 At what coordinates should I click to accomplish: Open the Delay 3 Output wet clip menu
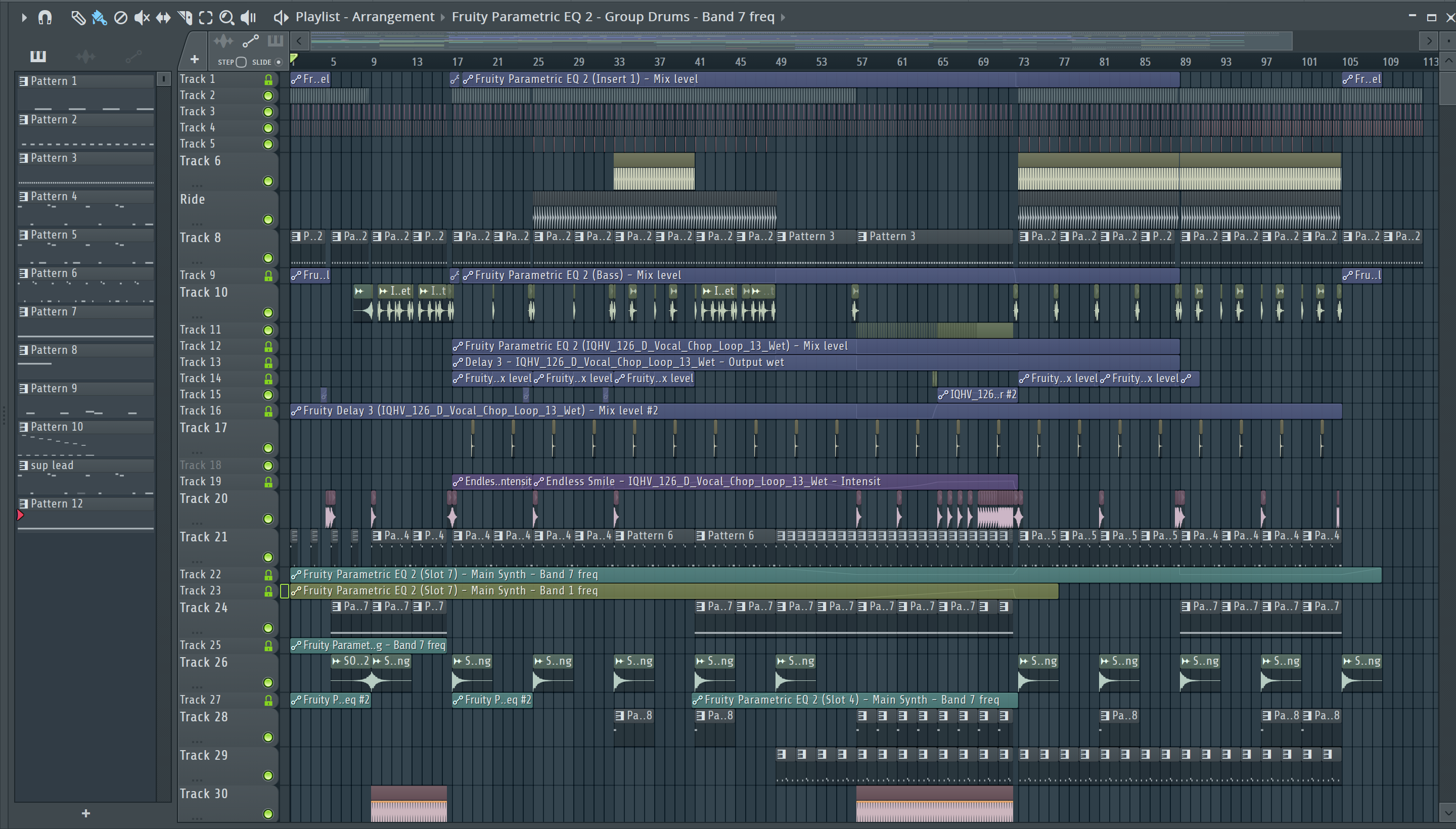click(458, 363)
